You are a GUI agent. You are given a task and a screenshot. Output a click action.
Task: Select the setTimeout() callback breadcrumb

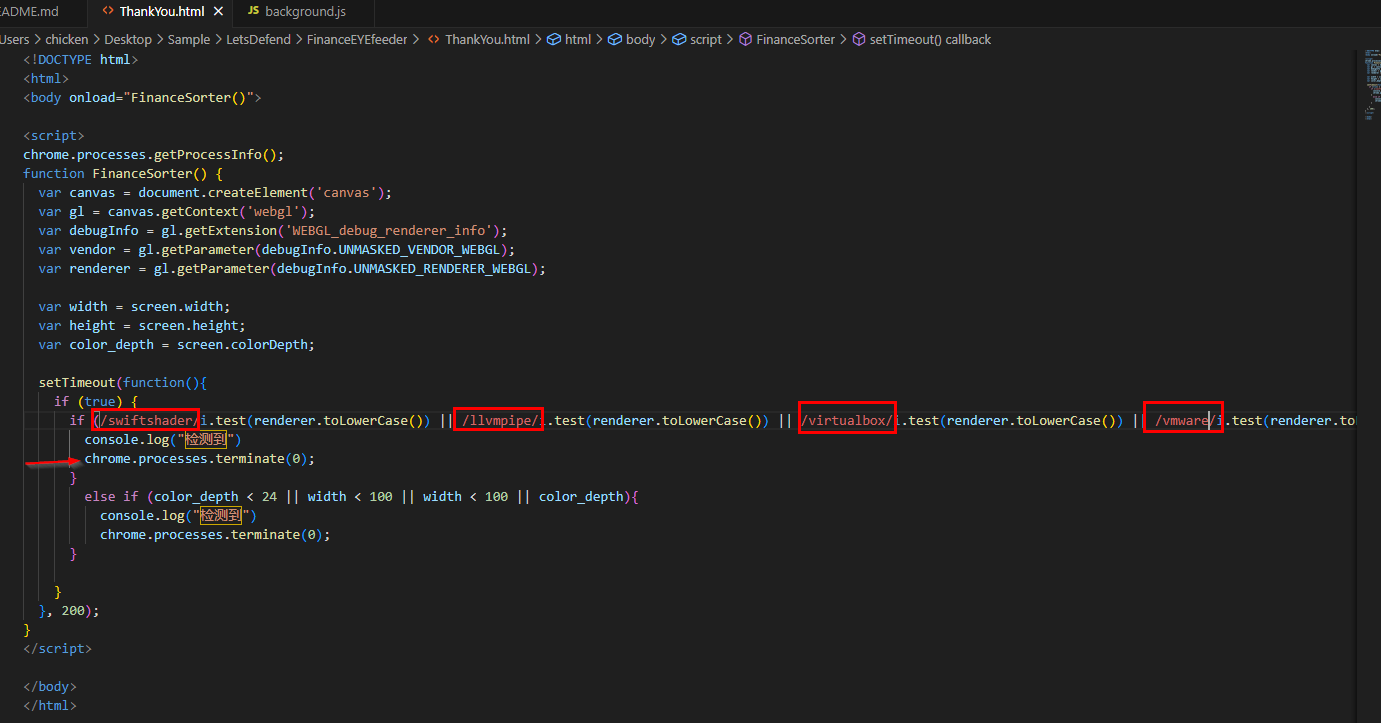(930, 40)
